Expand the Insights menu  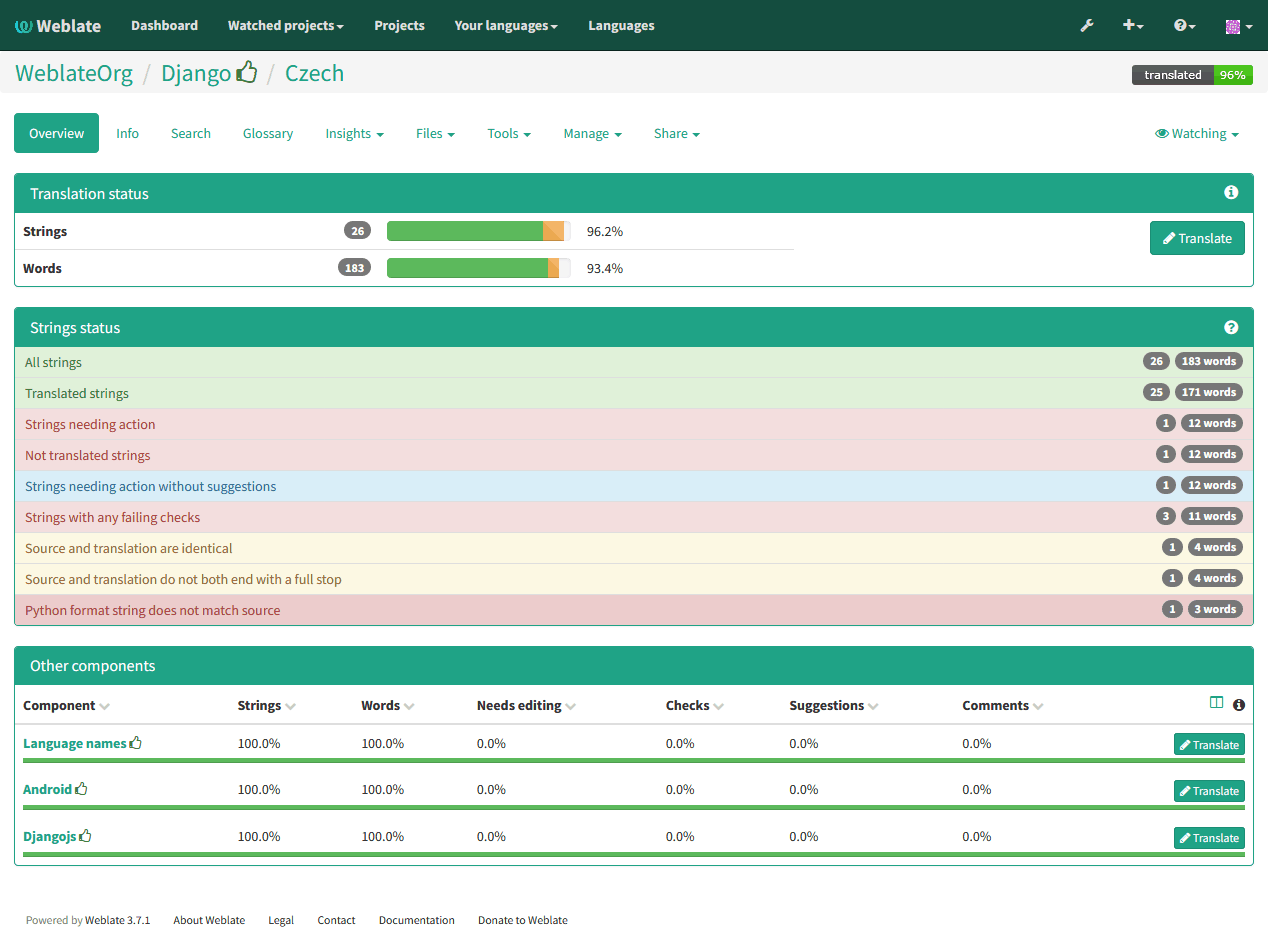tap(355, 133)
